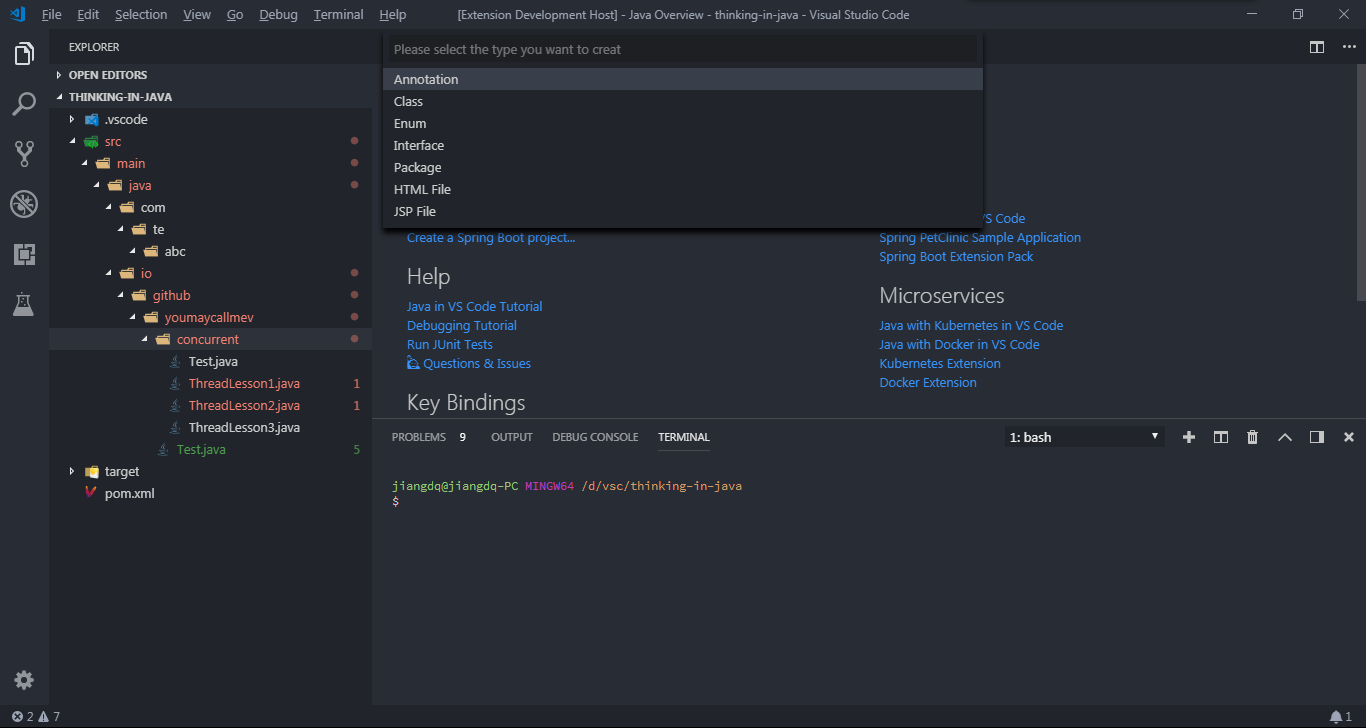Choose Annotation from the type list
Viewport: 1366px width, 728px height.
click(683, 79)
